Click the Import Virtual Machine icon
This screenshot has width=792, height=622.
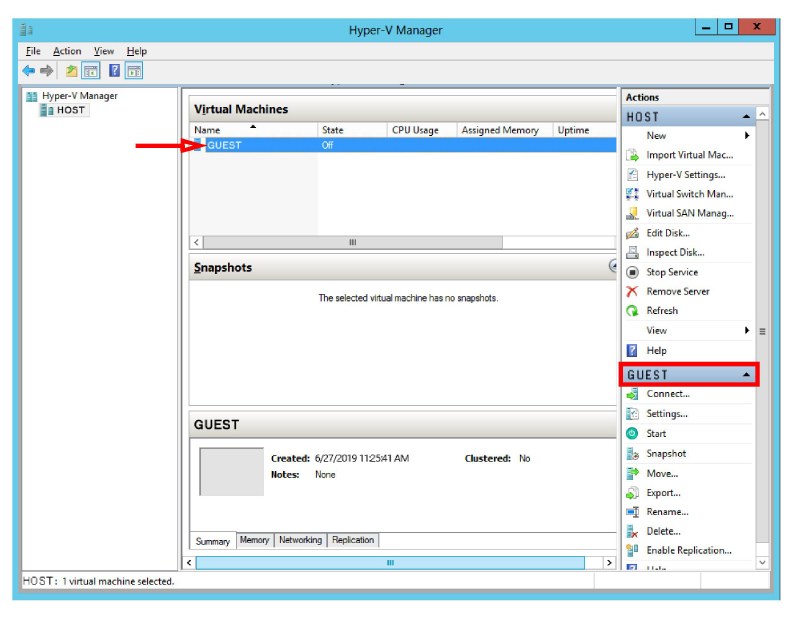pos(632,155)
